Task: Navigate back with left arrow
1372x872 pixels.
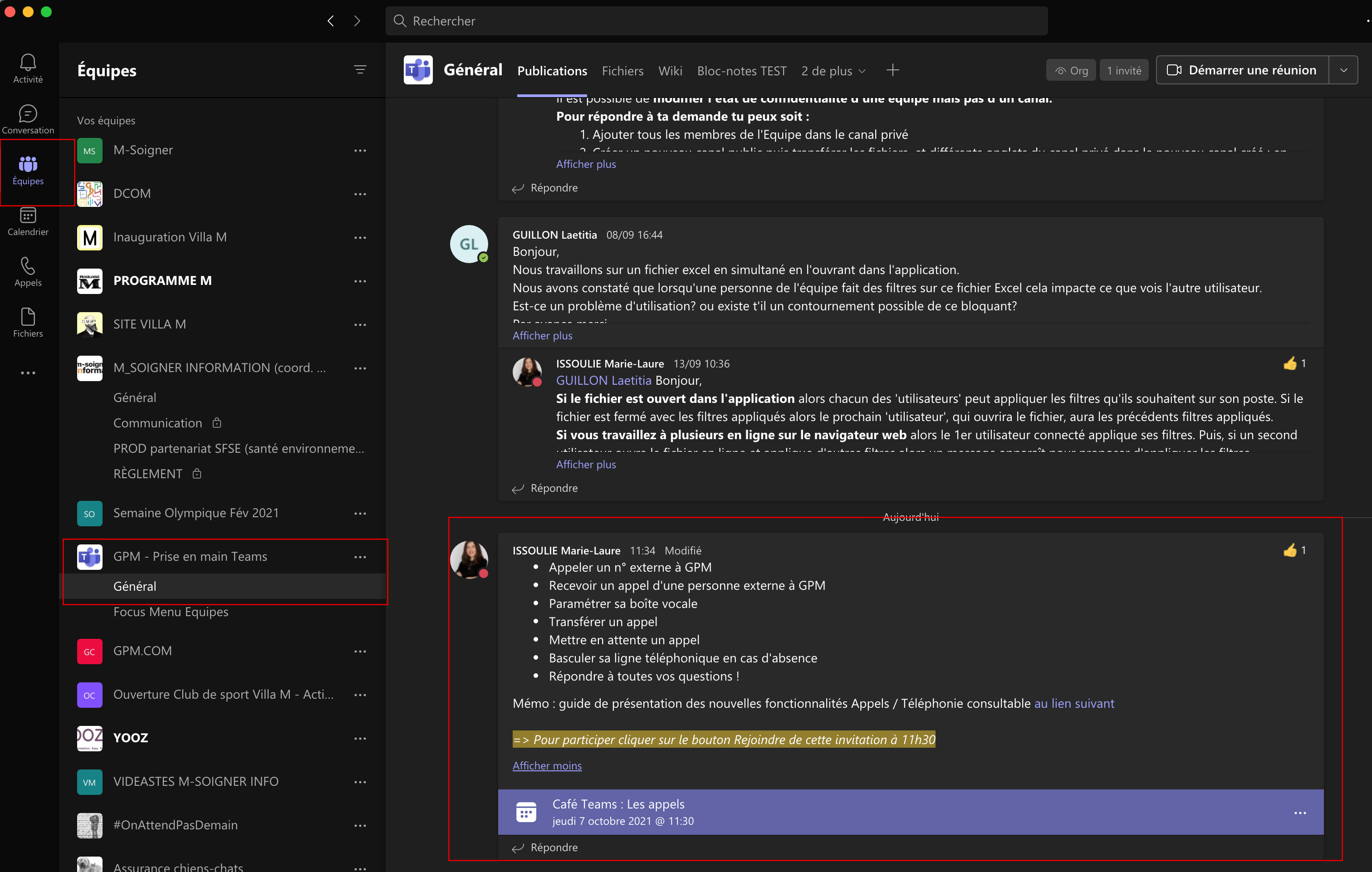Action: 330,21
